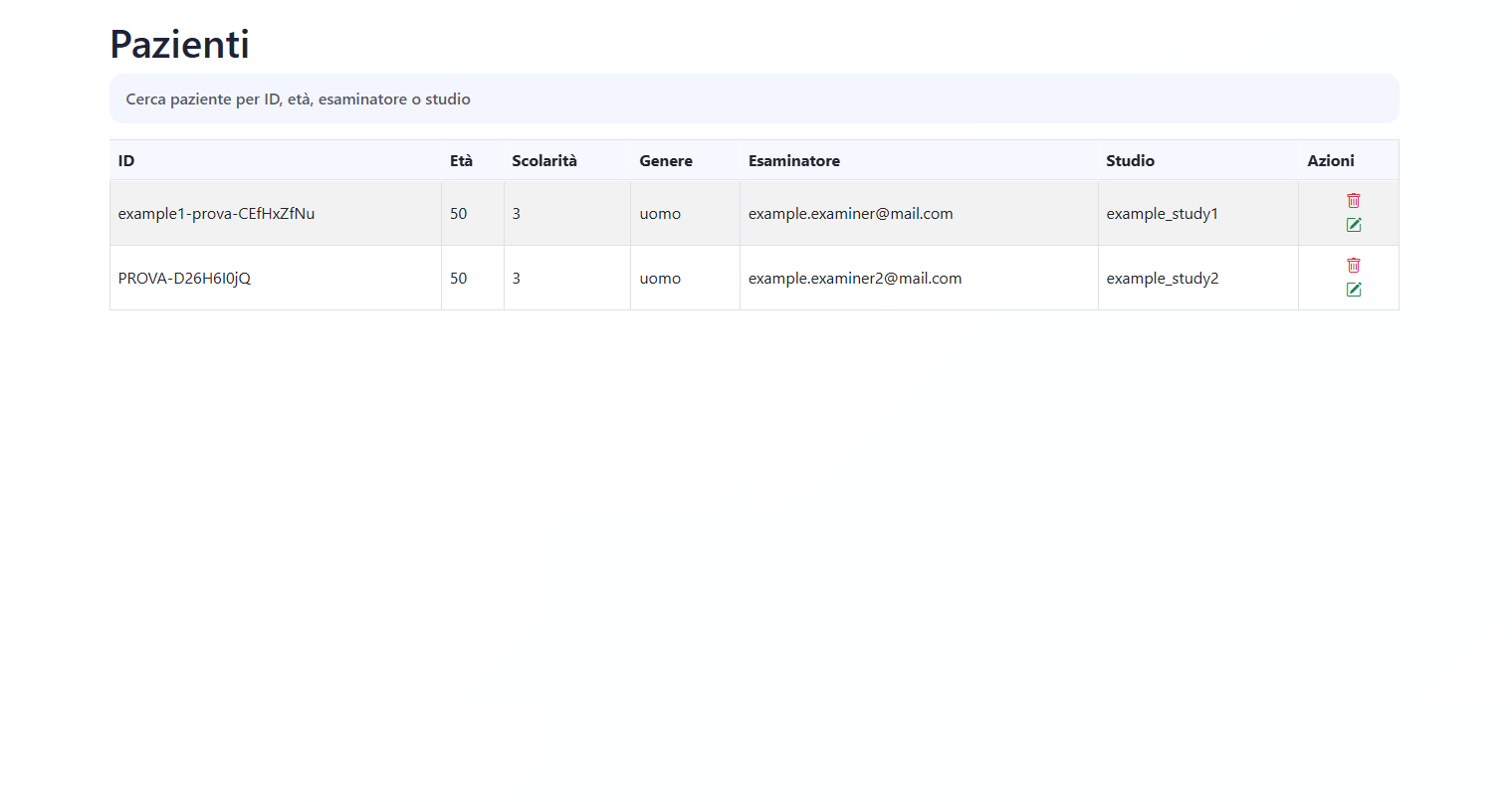Click the uomo gender cell in the PROVA-D26H6I0jQ row
This screenshot has height=802, width=1512.
660,279
